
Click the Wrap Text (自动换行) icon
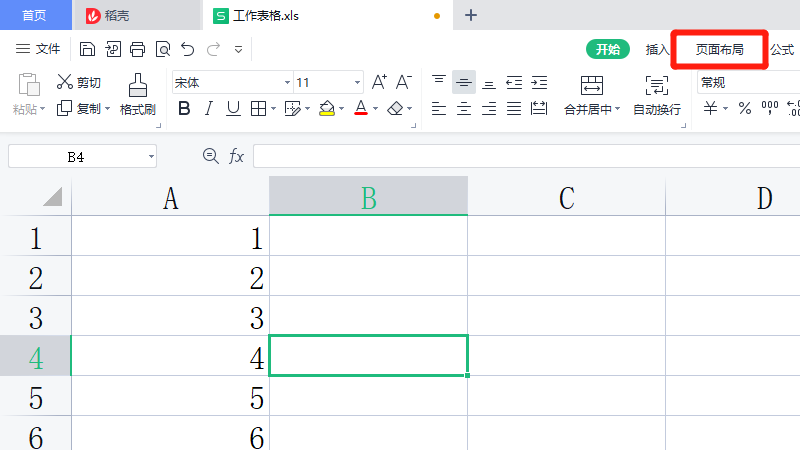[x=657, y=94]
